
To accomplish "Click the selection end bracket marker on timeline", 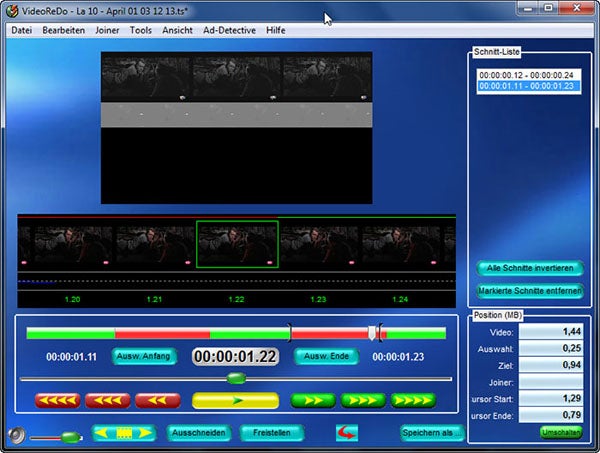I will click(380, 332).
